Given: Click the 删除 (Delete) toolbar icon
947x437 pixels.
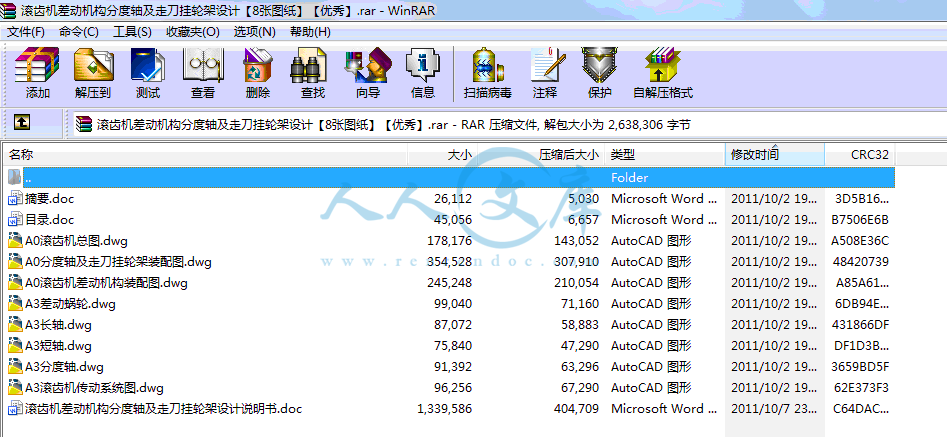Looking at the screenshot, I should (258, 66).
